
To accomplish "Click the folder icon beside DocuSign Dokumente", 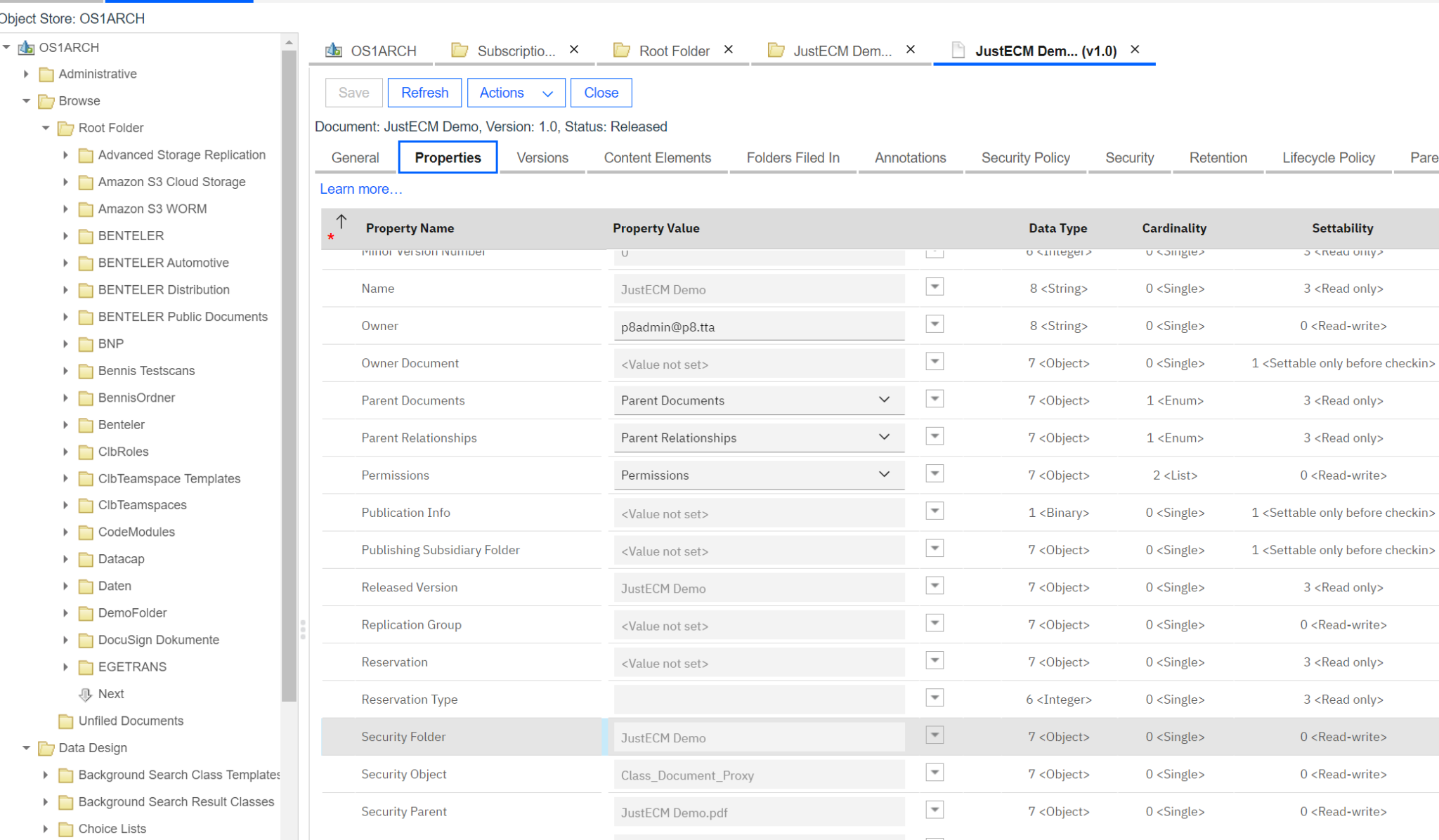I will pos(85,640).
